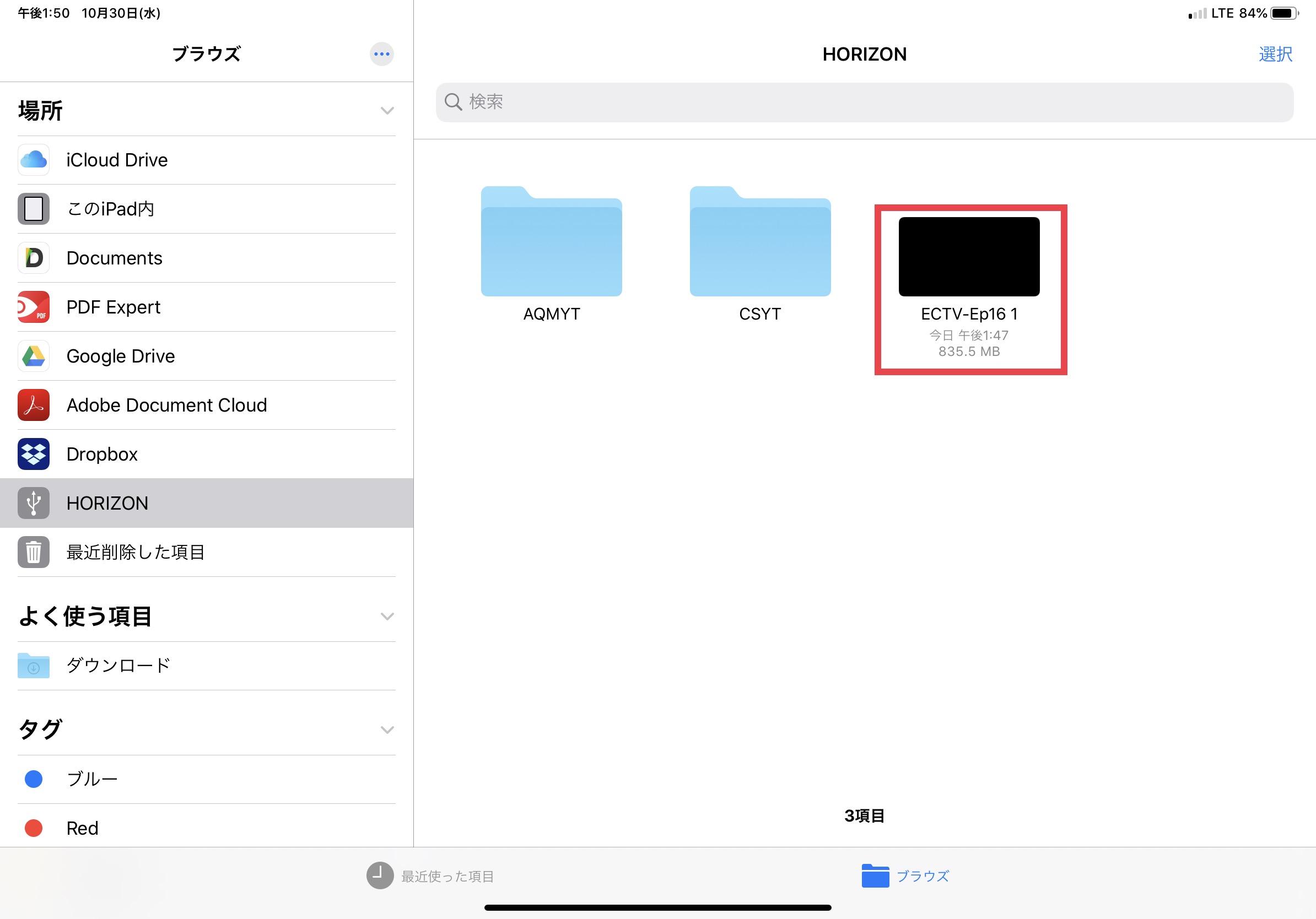Select the Documents app icon
The image size is (1316, 919).
click(x=33, y=258)
